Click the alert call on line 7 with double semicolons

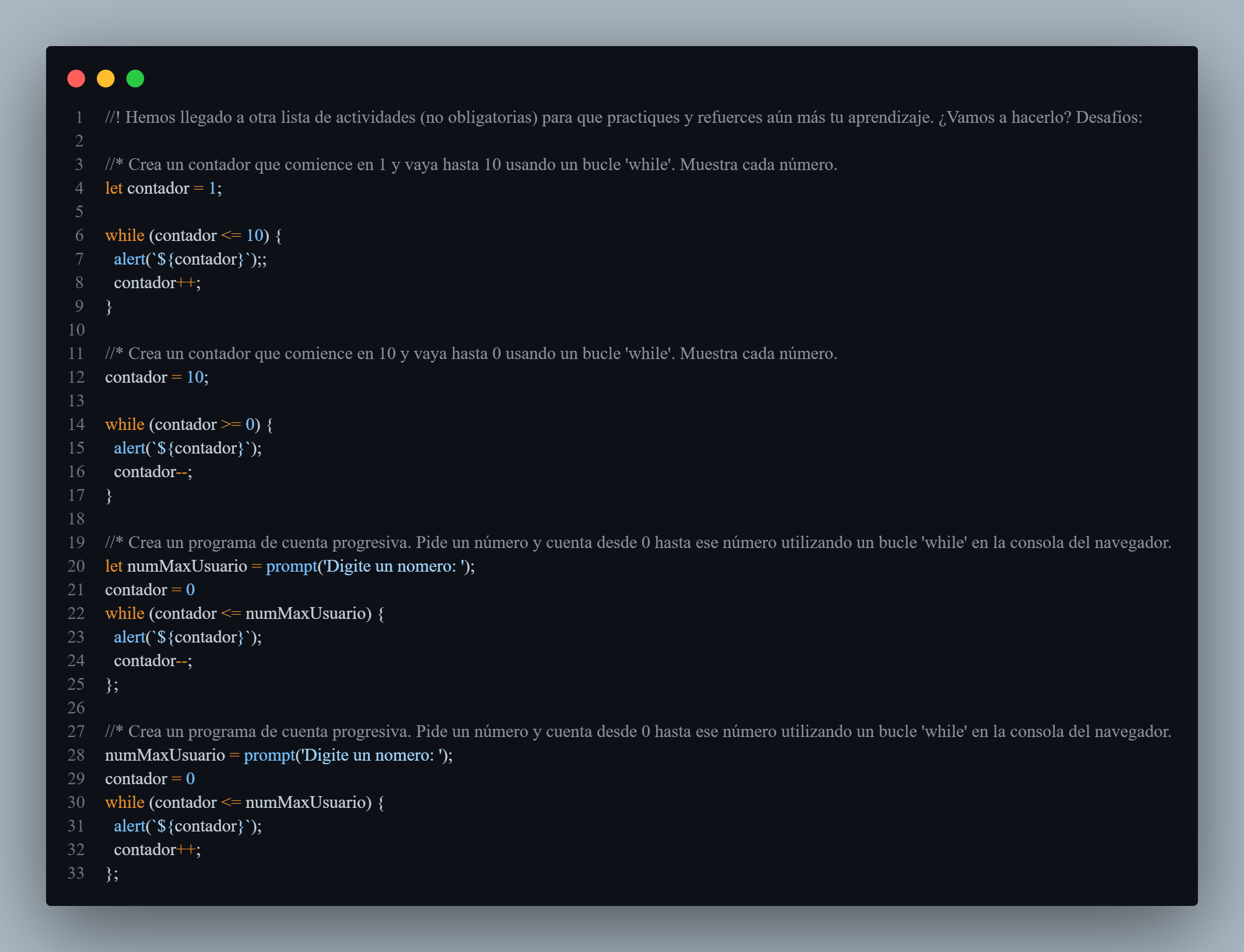pos(190,259)
